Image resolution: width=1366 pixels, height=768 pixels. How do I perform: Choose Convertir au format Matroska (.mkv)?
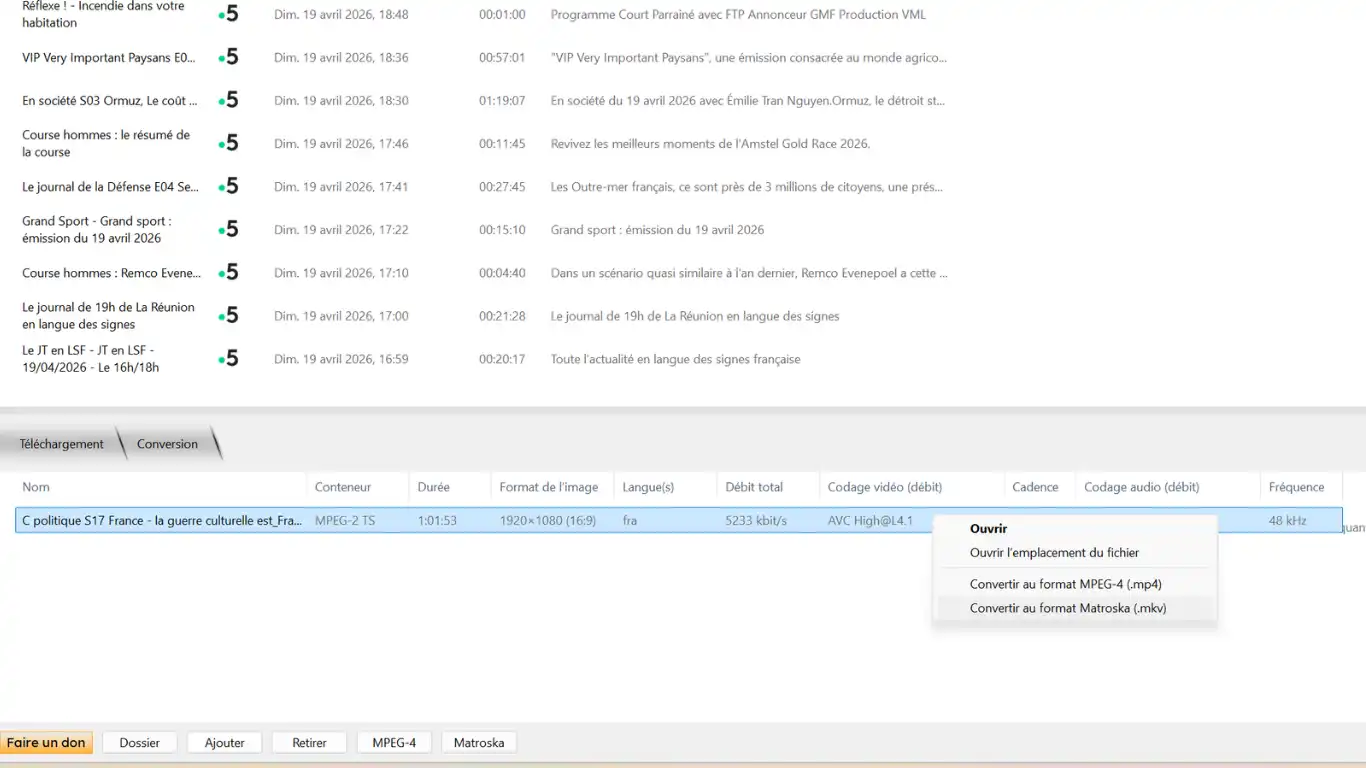coord(1068,608)
